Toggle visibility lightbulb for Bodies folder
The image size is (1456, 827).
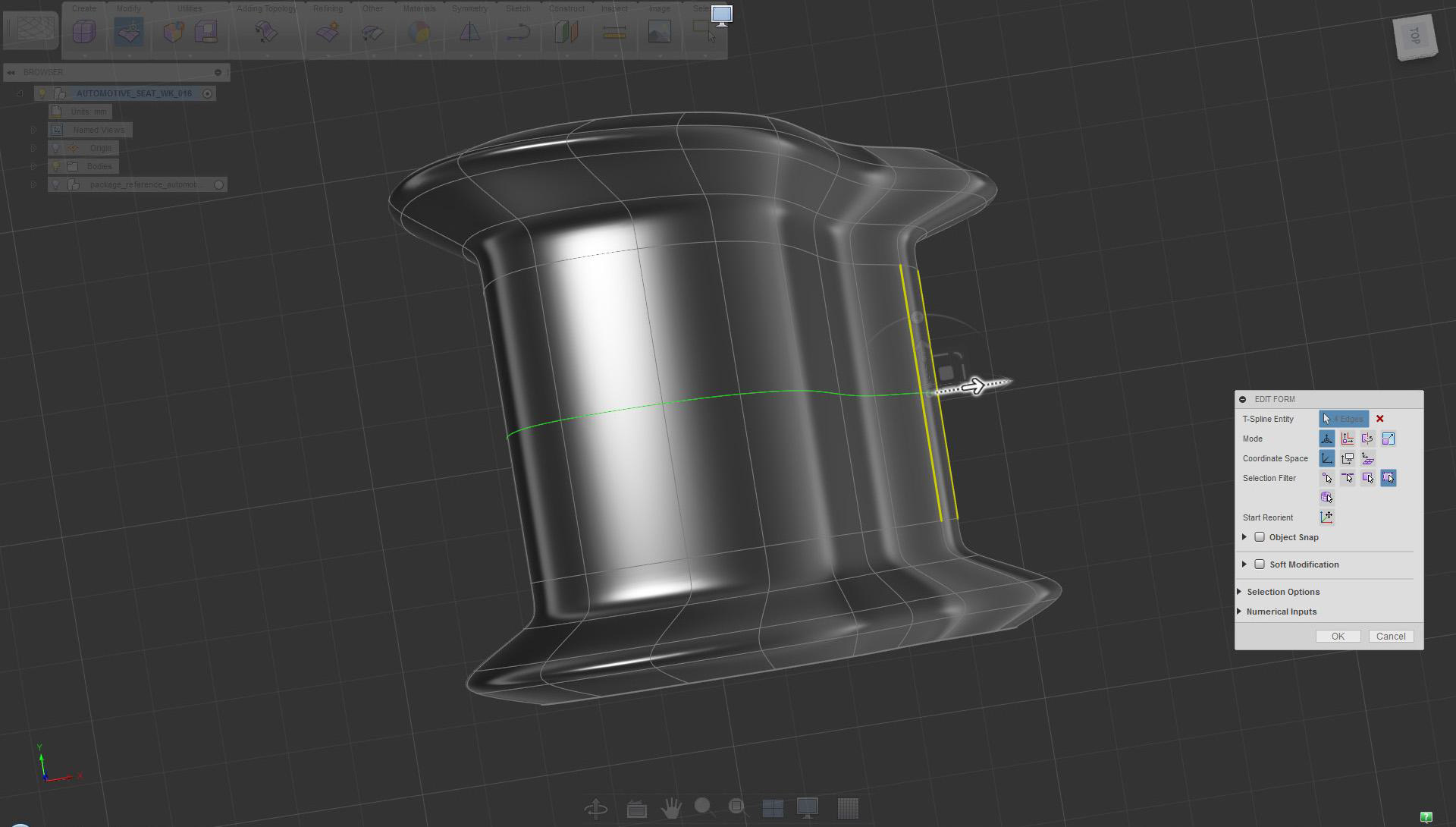(56, 166)
